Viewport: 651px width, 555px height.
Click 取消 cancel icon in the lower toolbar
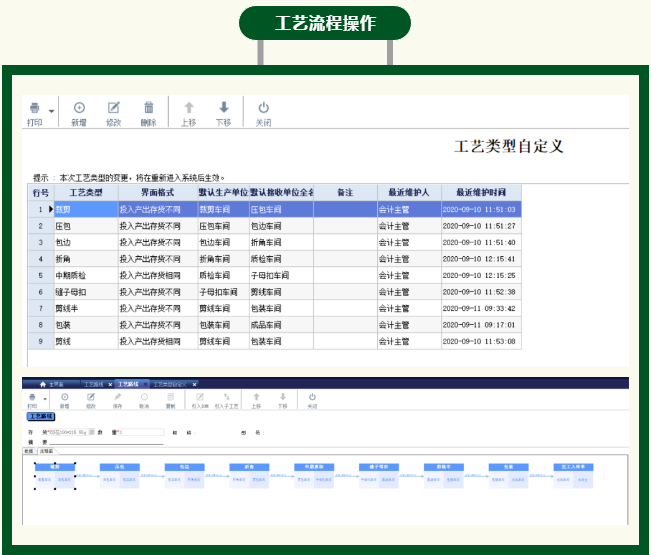[144, 397]
